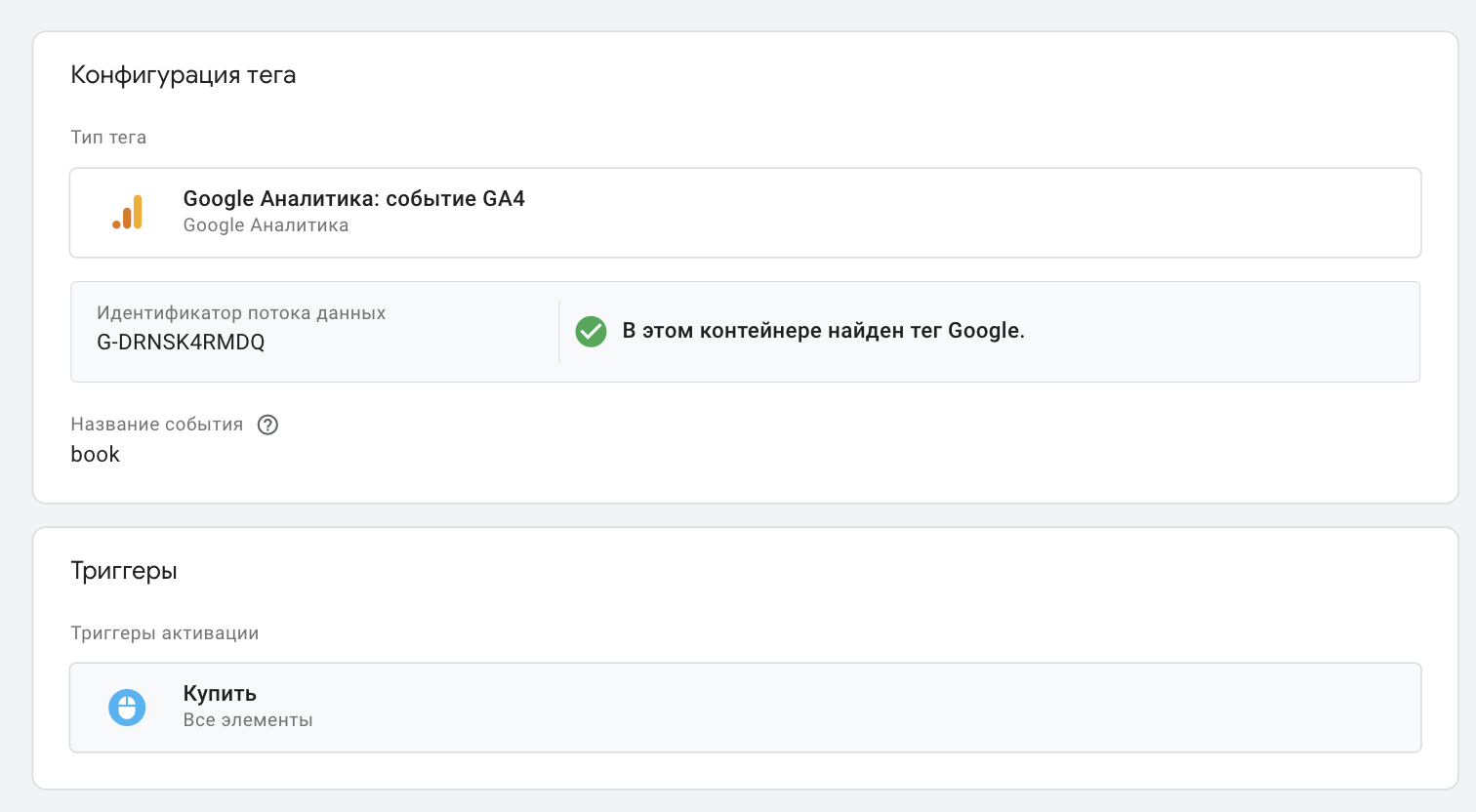1476x812 pixels.
Task: Open the event name help question icon
Action: click(267, 425)
